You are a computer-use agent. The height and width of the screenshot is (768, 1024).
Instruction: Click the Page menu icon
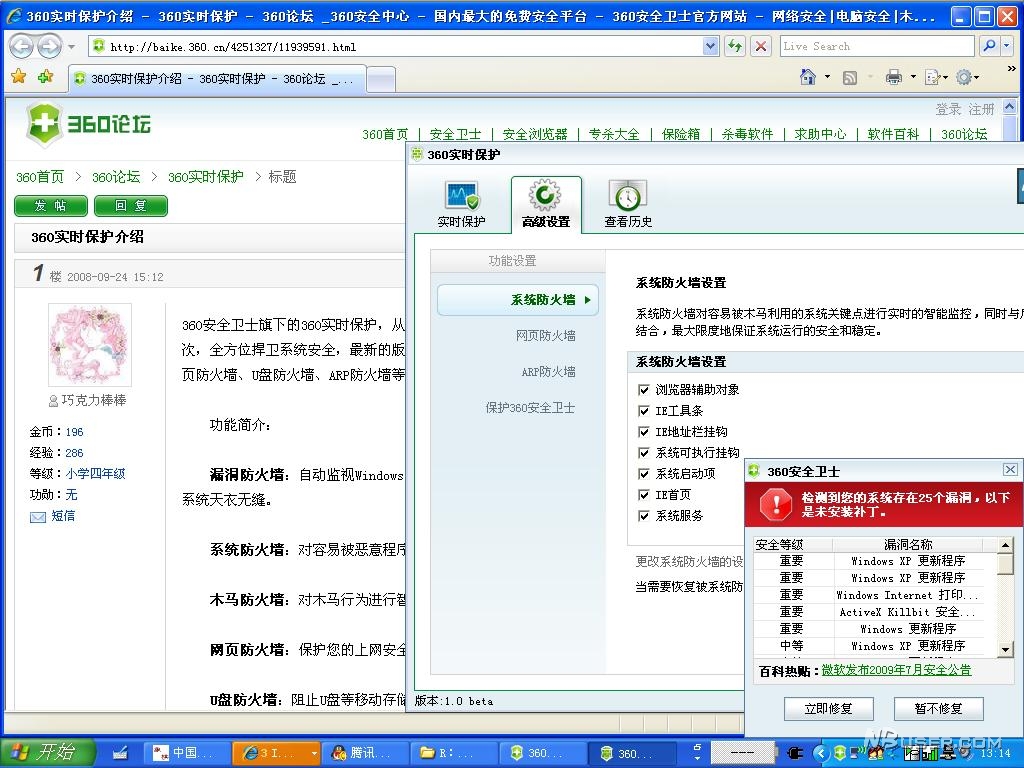point(933,77)
